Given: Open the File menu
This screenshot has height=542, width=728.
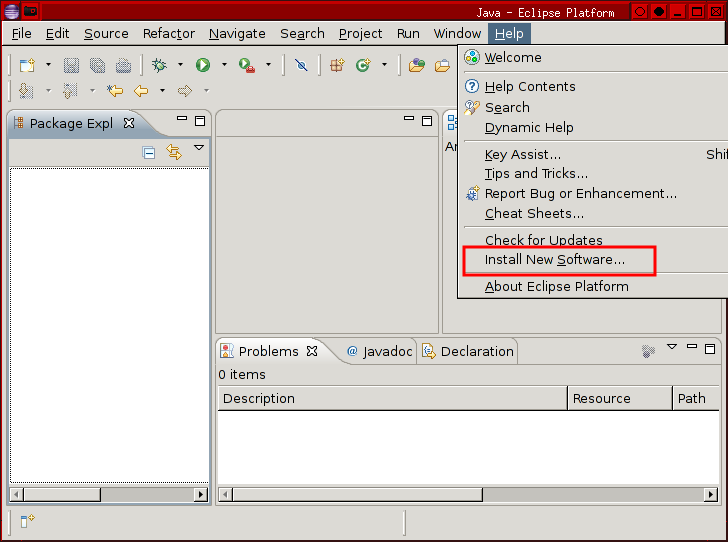Looking at the screenshot, I should (x=22, y=34).
